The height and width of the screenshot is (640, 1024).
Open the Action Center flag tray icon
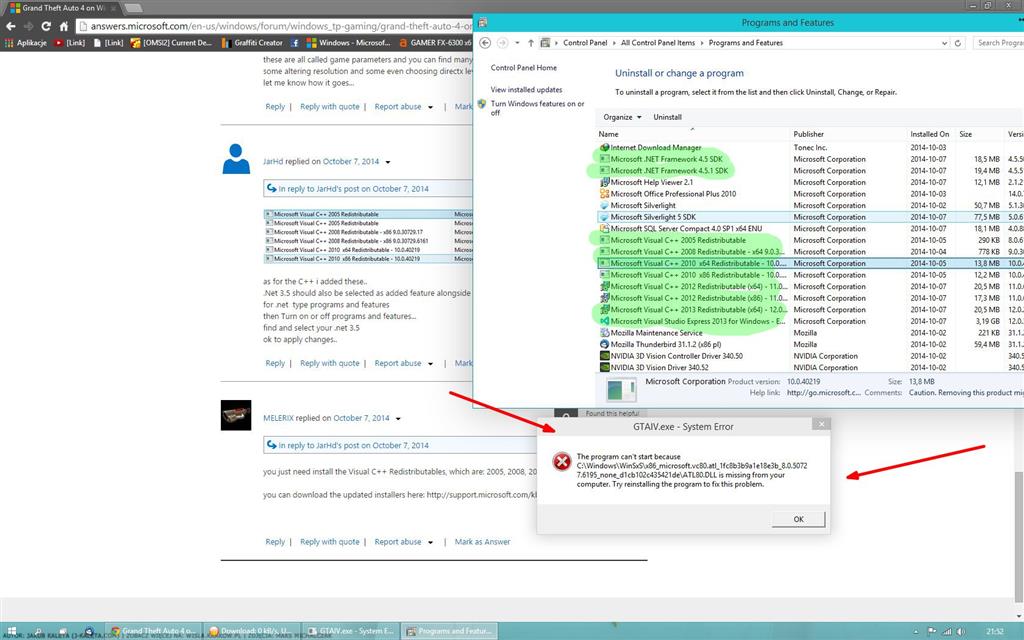point(932,632)
